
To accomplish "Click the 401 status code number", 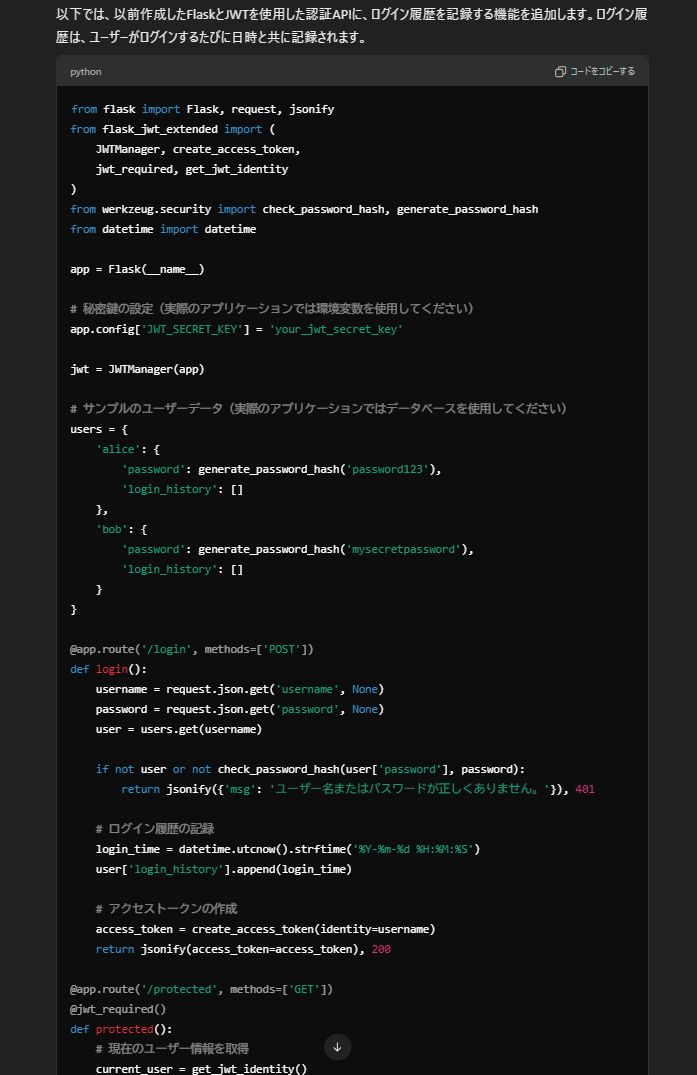I will pyautogui.click(x=585, y=789).
